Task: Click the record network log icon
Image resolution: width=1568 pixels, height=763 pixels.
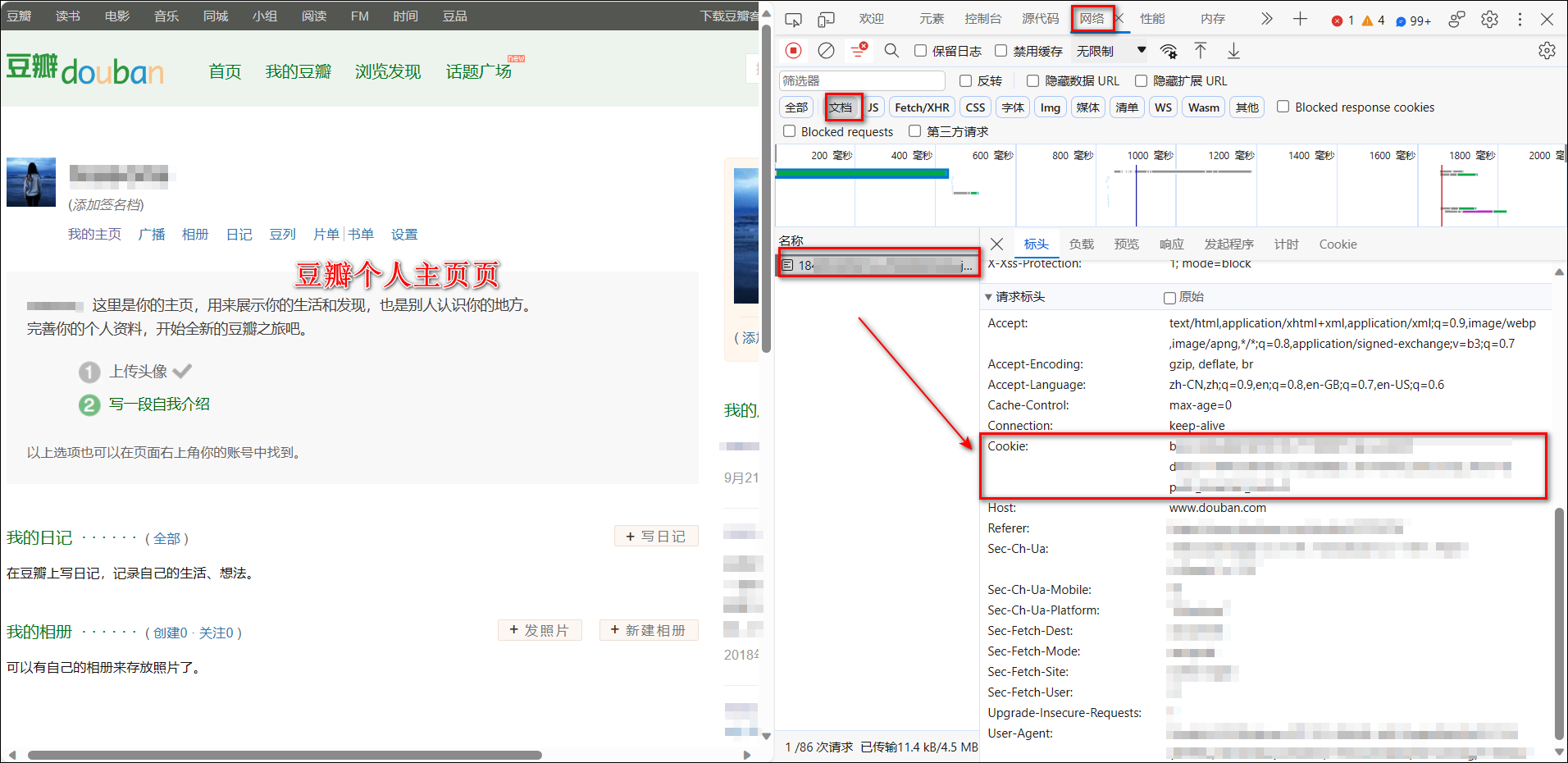Action: click(793, 51)
